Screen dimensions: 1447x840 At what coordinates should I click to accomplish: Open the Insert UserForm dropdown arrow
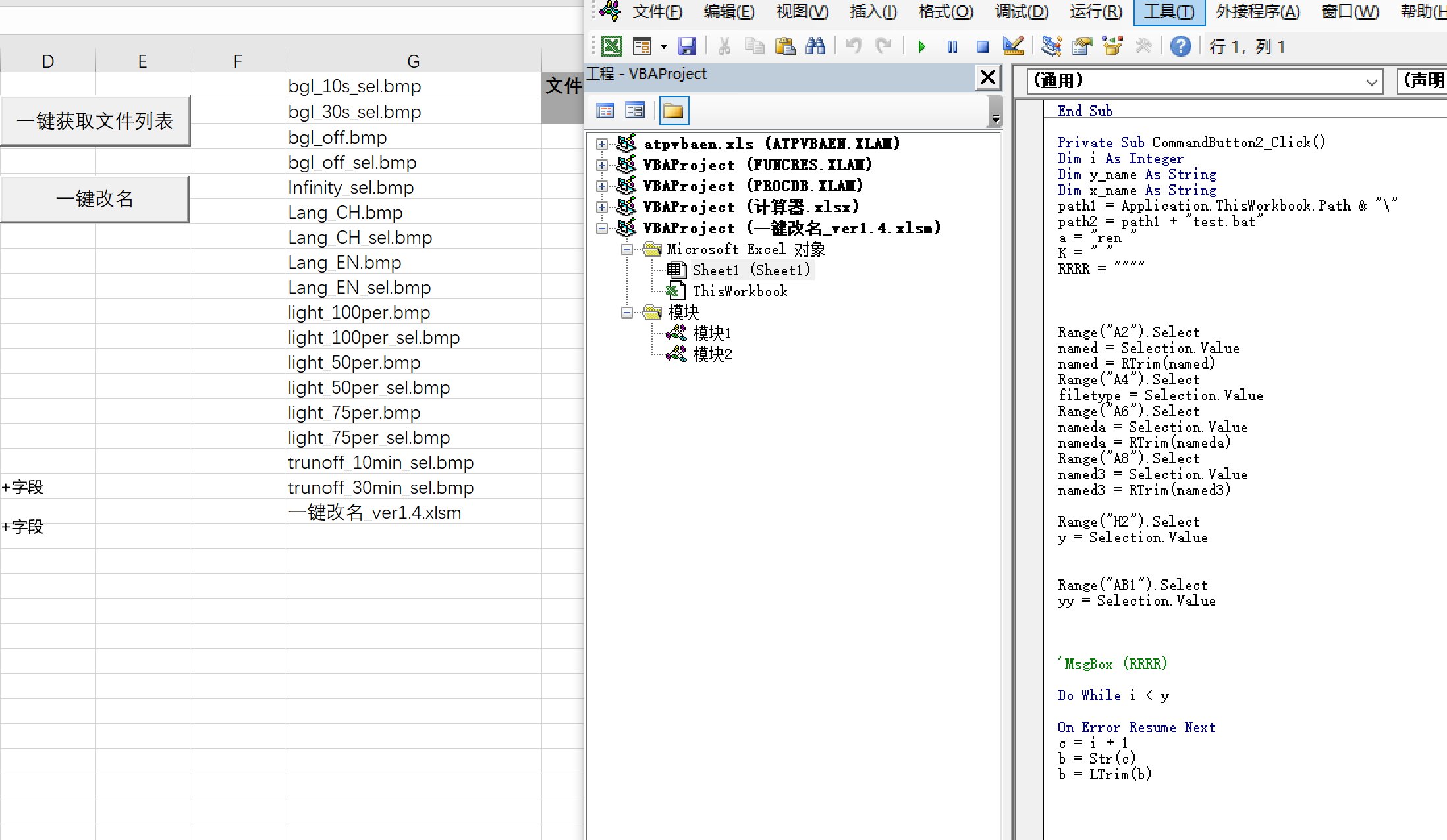pyautogui.click(x=663, y=47)
